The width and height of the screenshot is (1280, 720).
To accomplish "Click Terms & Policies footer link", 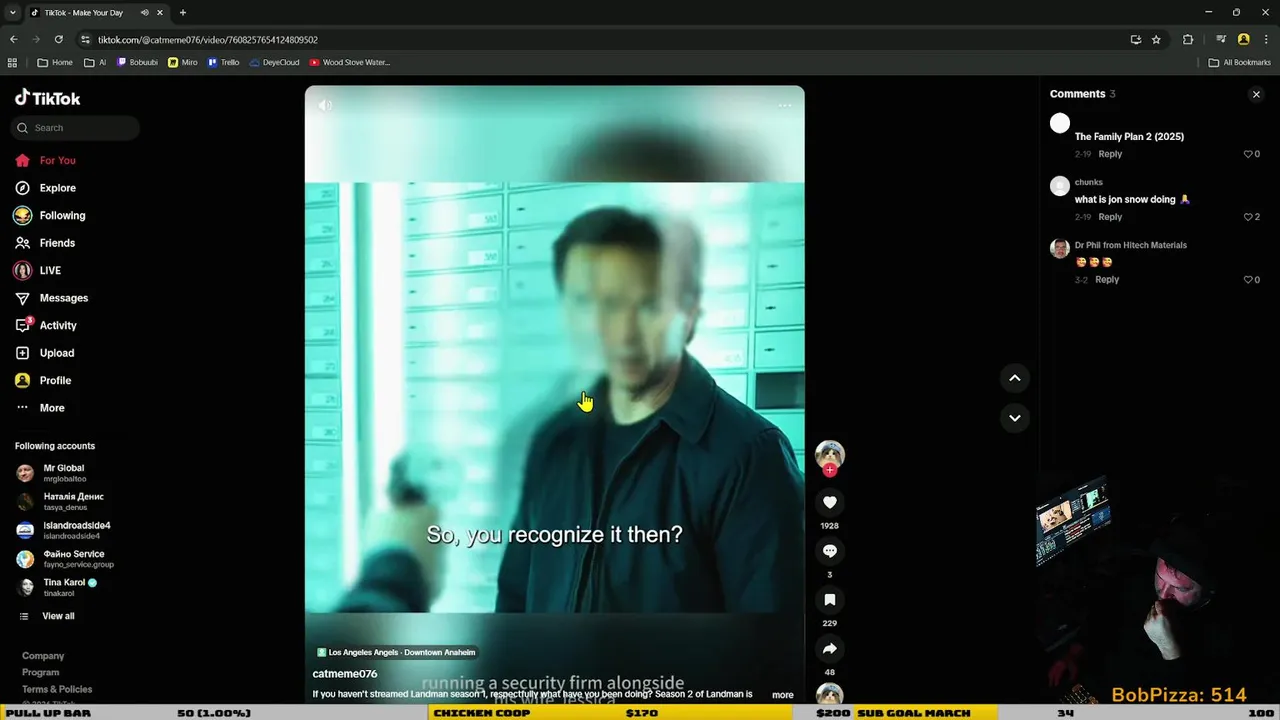I will click(57, 689).
